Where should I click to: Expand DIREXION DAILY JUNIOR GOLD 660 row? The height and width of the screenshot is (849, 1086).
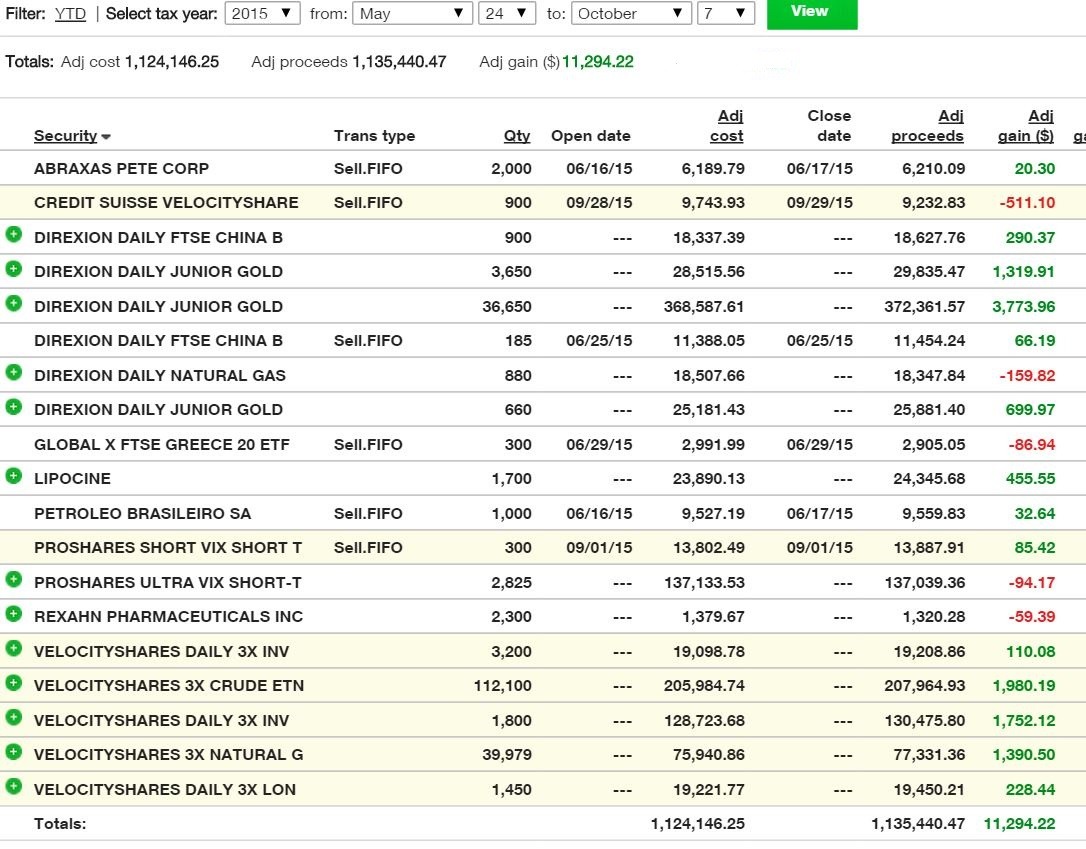coord(13,406)
